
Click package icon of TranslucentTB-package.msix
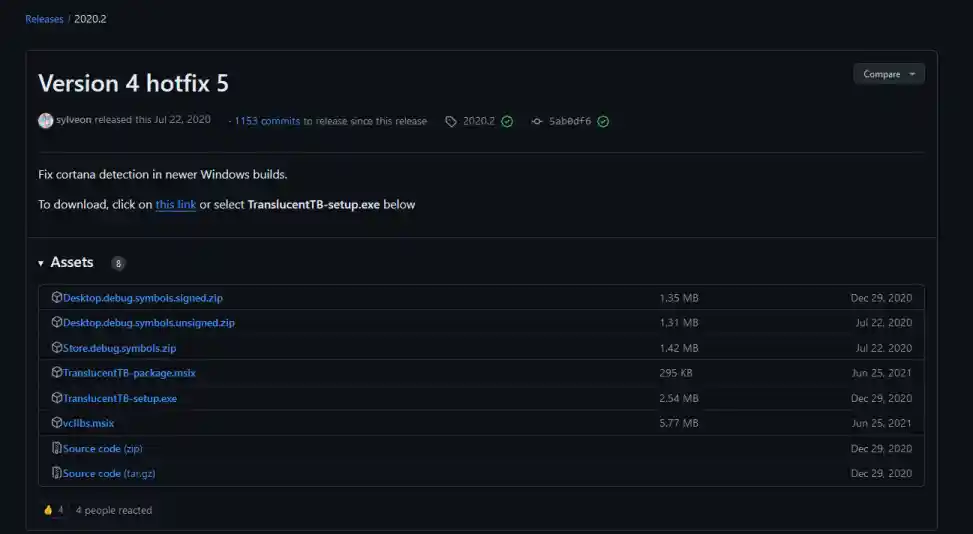(x=56, y=372)
